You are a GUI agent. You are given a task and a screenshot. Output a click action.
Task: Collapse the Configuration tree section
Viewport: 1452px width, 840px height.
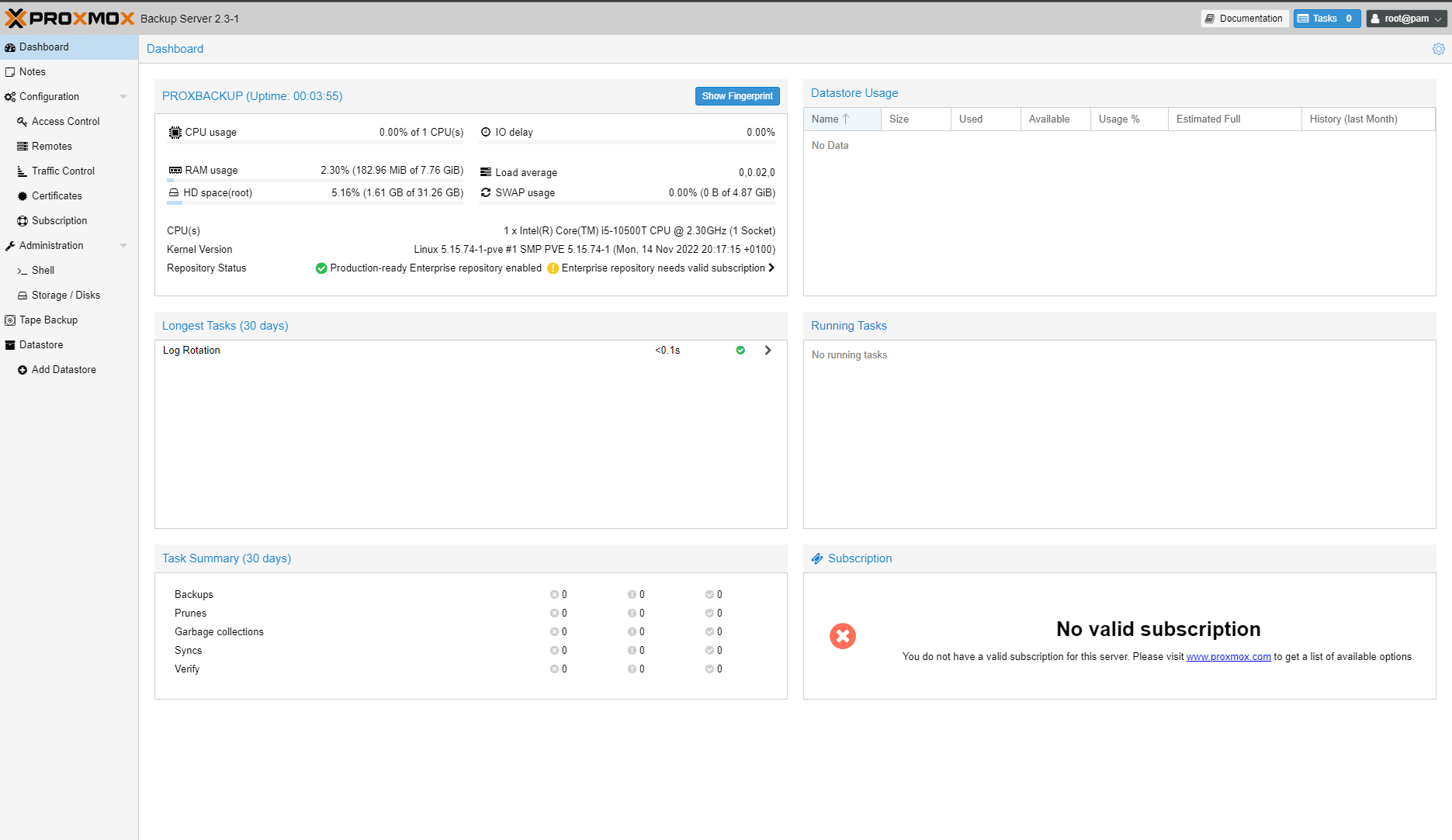tap(123, 97)
